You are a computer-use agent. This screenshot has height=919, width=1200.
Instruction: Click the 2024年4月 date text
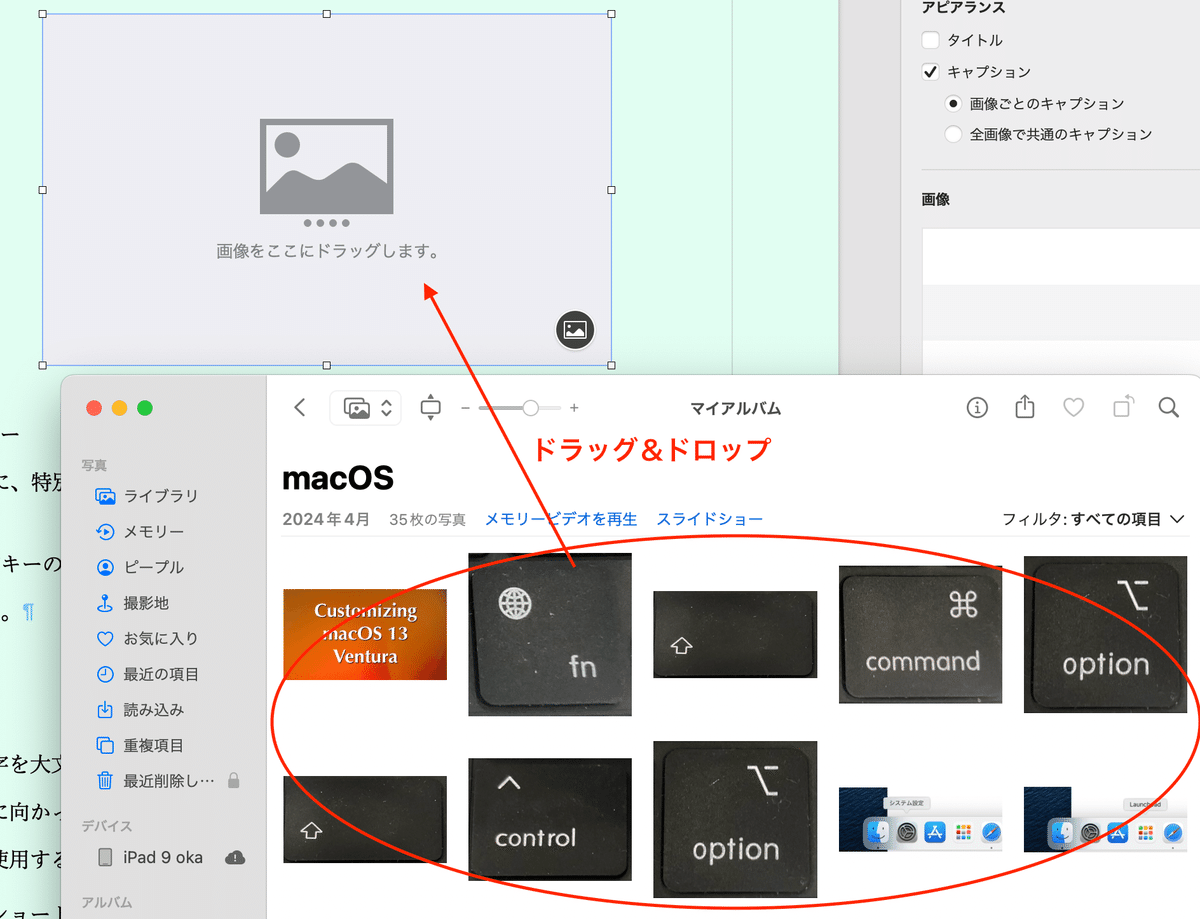point(326,519)
